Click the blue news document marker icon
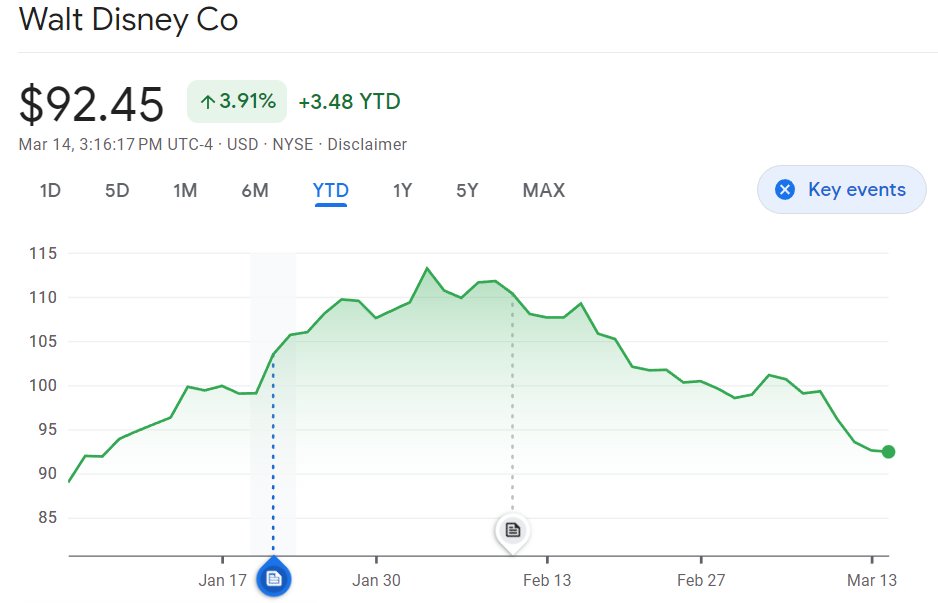This screenshot has height=603, width=938. (273, 578)
